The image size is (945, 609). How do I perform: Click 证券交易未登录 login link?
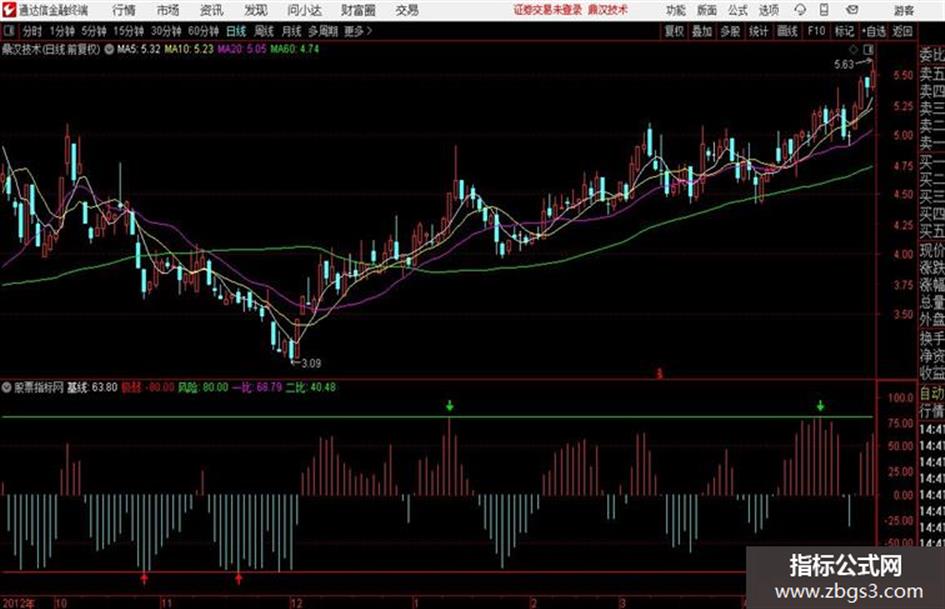[548, 10]
